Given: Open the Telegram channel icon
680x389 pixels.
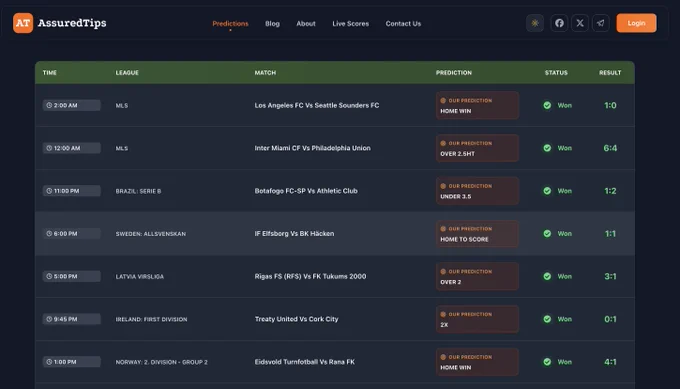Looking at the screenshot, I should click(601, 23).
